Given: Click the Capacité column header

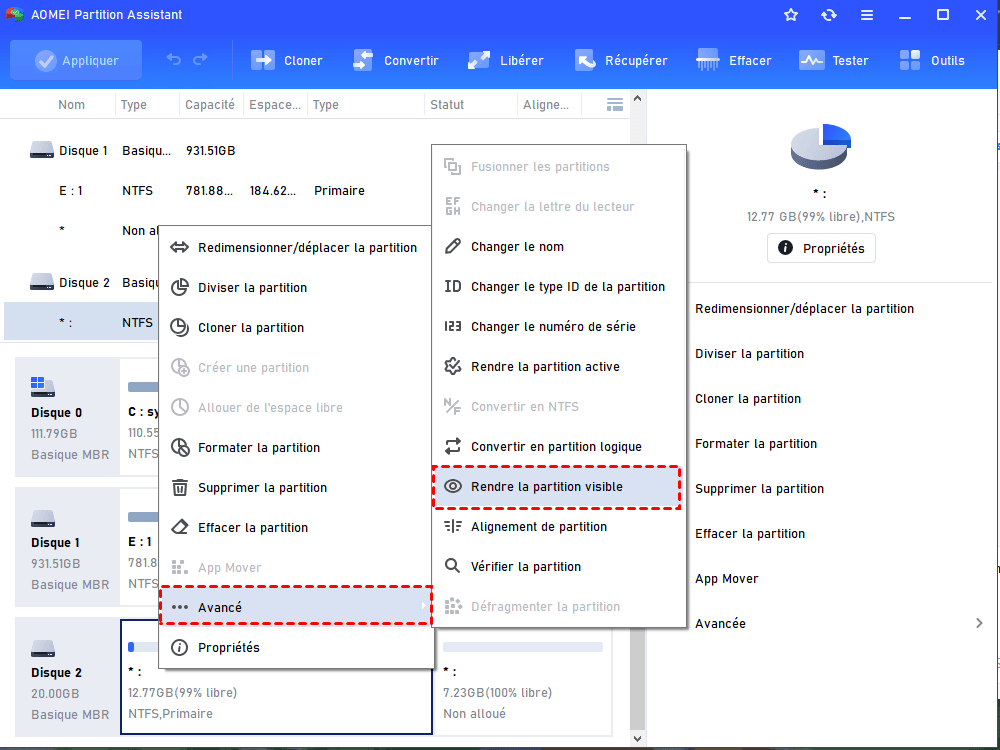Looking at the screenshot, I should pyautogui.click(x=210, y=105).
